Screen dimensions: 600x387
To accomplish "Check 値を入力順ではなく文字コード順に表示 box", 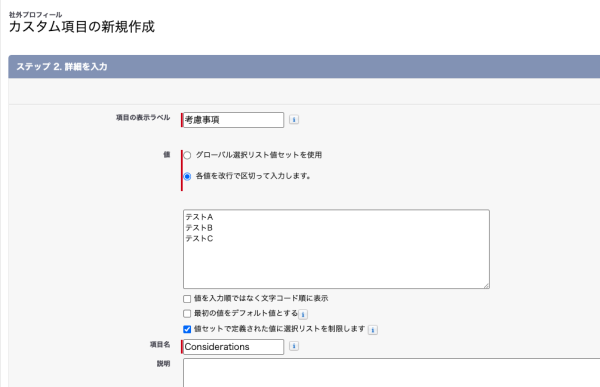I will [187, 299].
